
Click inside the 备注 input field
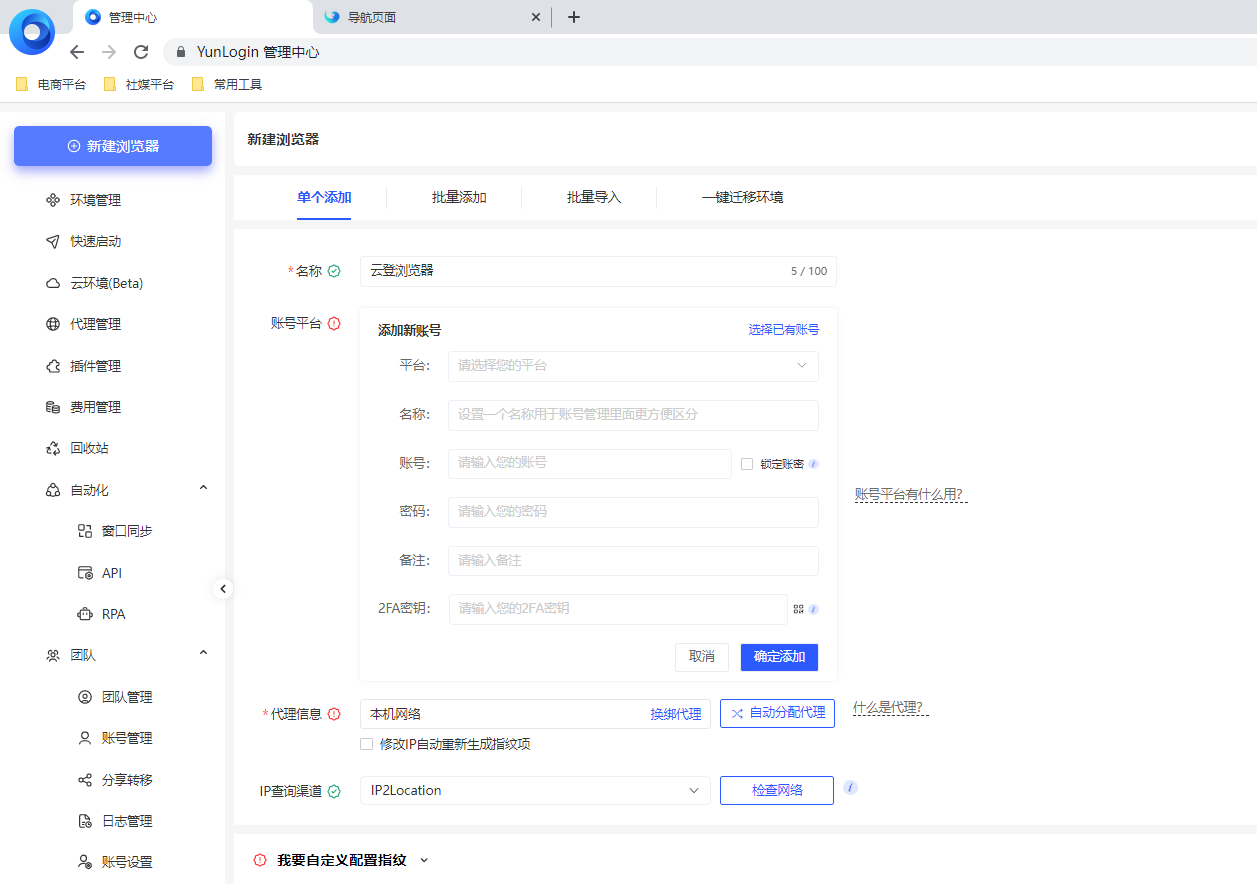633,560
